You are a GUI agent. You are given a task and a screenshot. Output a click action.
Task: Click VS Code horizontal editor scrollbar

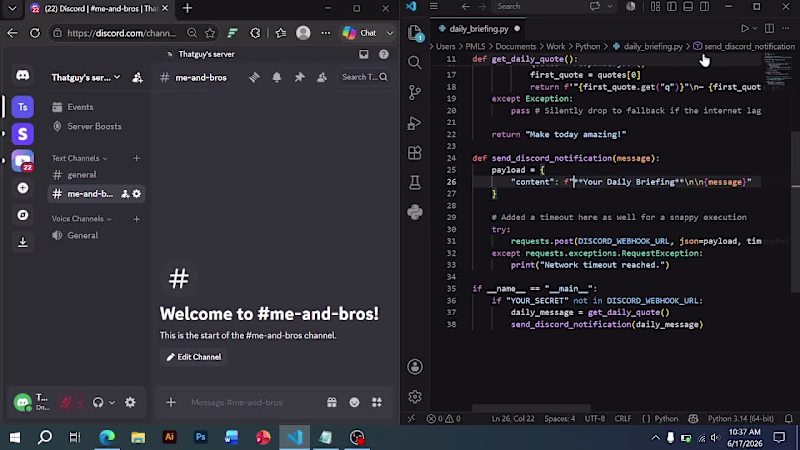[531, 408]
